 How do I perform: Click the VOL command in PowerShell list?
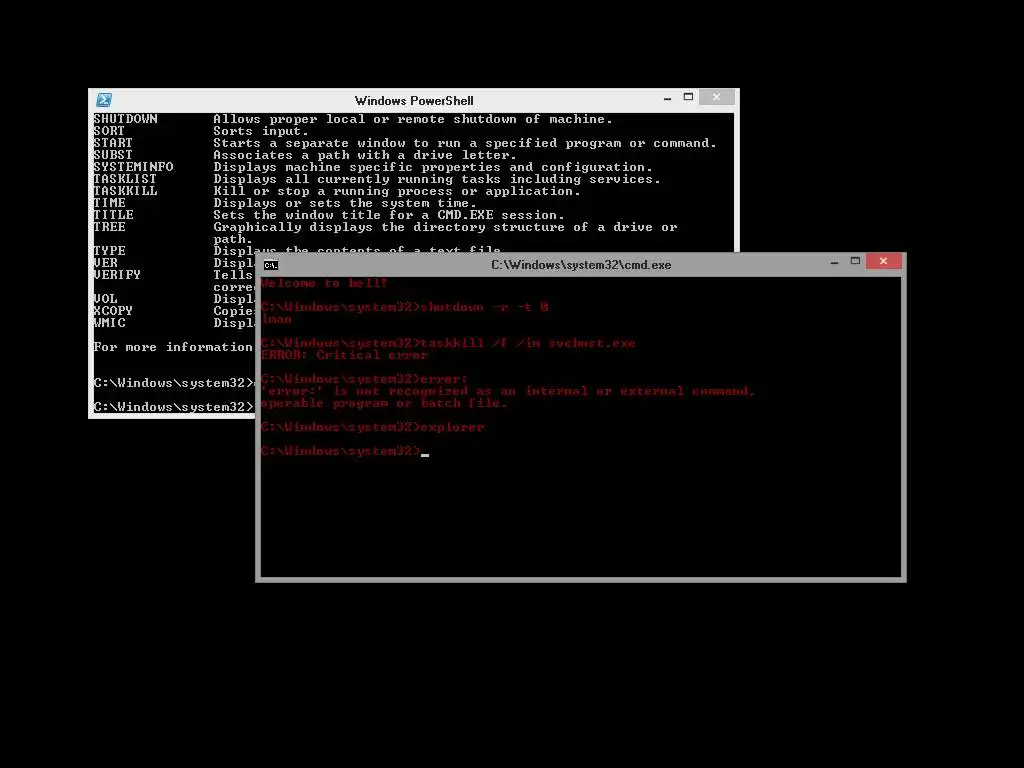tap(106, 298)
